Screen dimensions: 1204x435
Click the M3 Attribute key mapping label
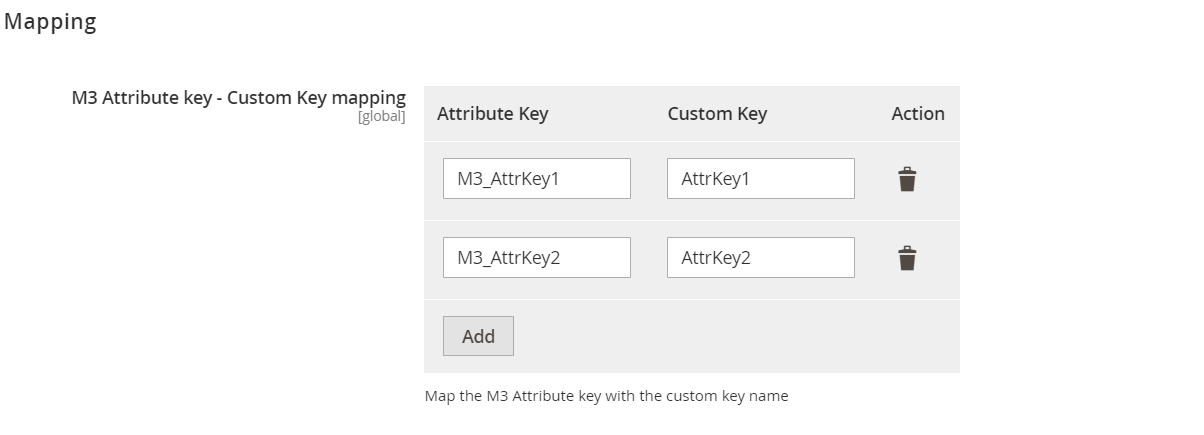coord(238,98)
